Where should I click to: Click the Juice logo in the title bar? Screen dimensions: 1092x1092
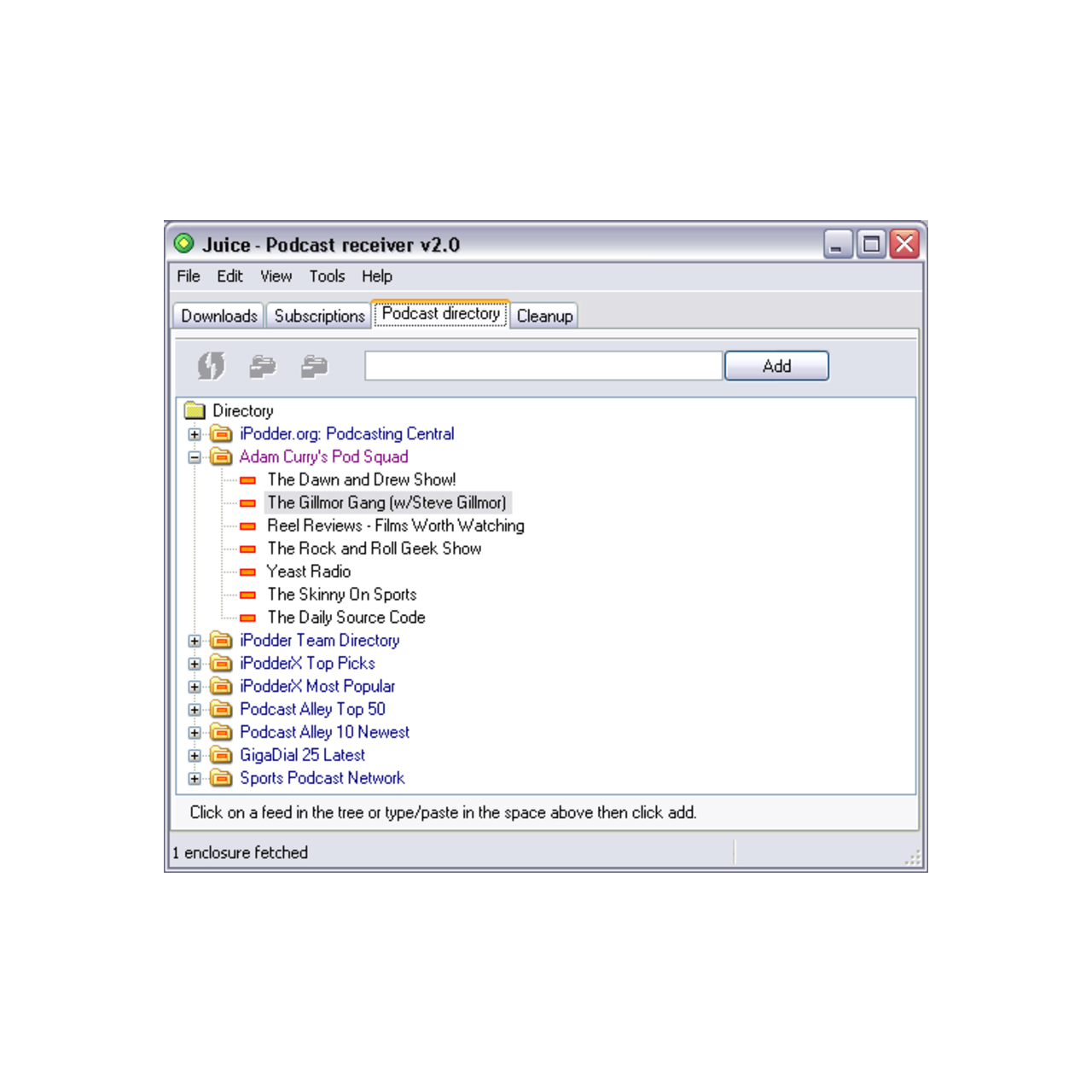click(186, 244)
